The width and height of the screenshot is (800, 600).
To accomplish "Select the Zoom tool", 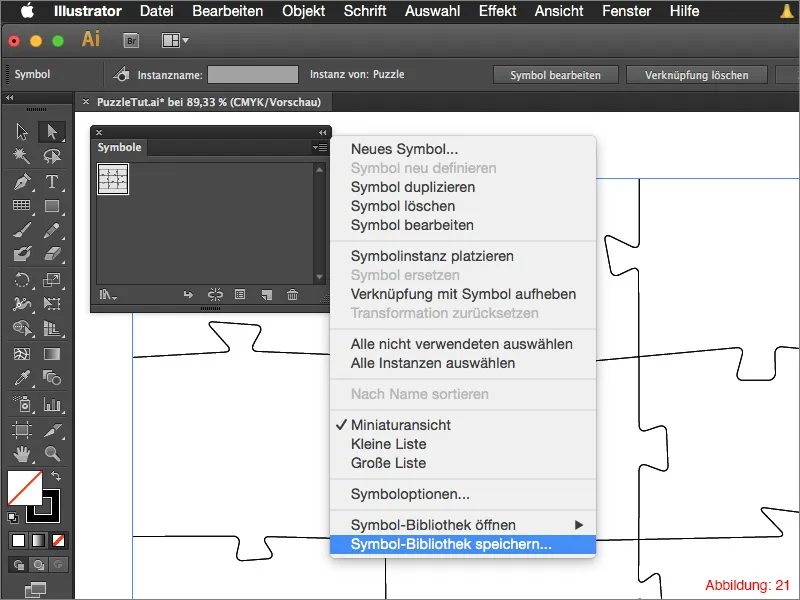I will [52, 454].
